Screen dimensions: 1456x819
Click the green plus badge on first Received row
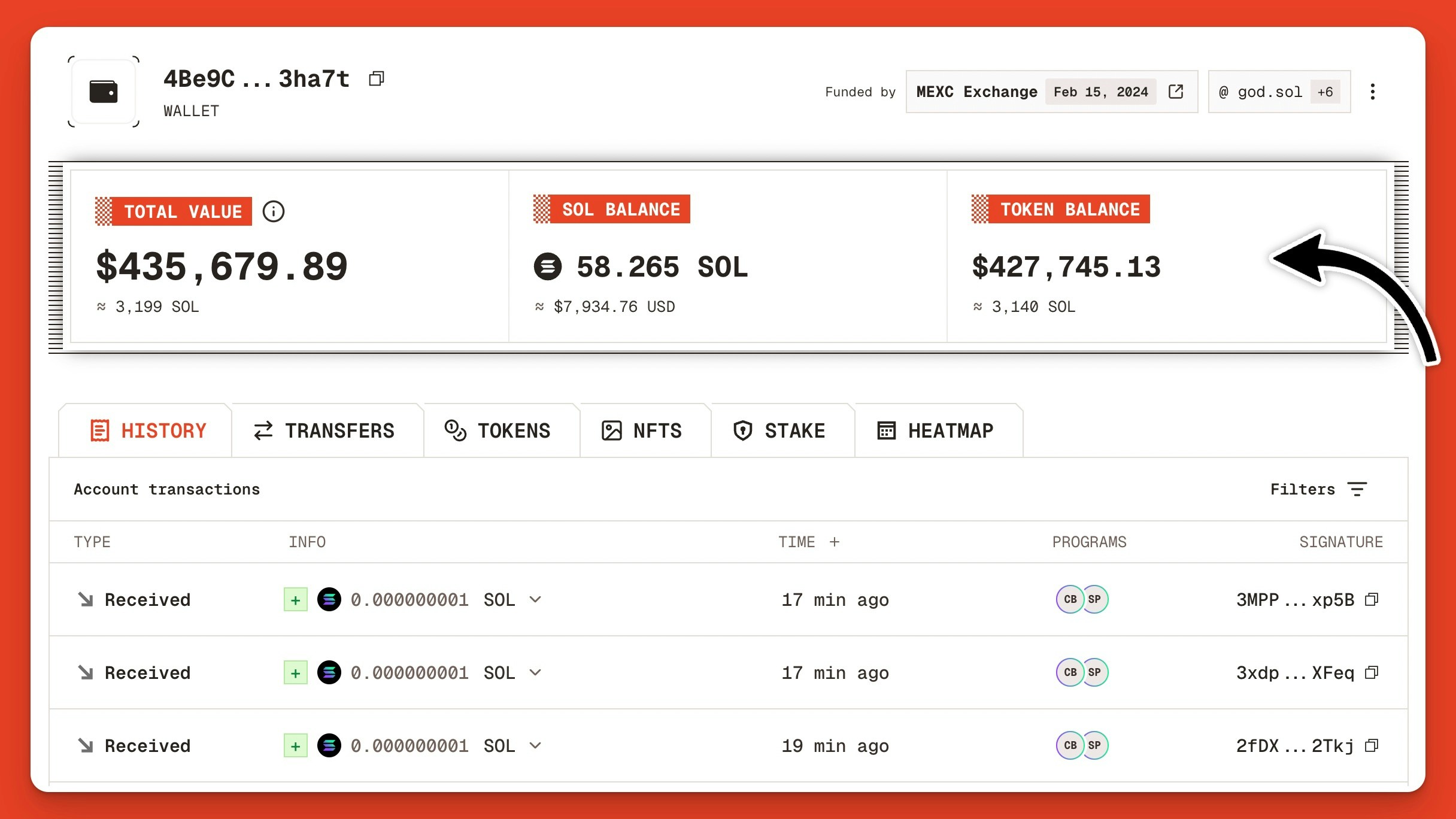(x=295, y=599)
